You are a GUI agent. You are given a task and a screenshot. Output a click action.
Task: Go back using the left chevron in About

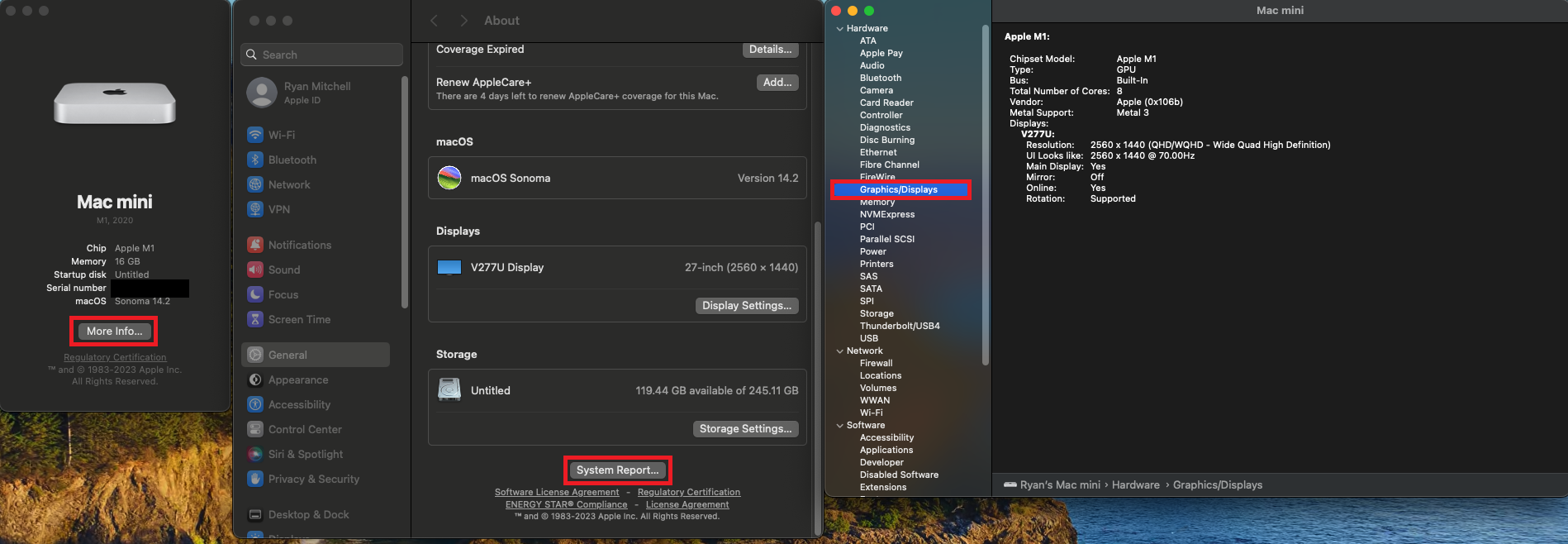point(435,21)
